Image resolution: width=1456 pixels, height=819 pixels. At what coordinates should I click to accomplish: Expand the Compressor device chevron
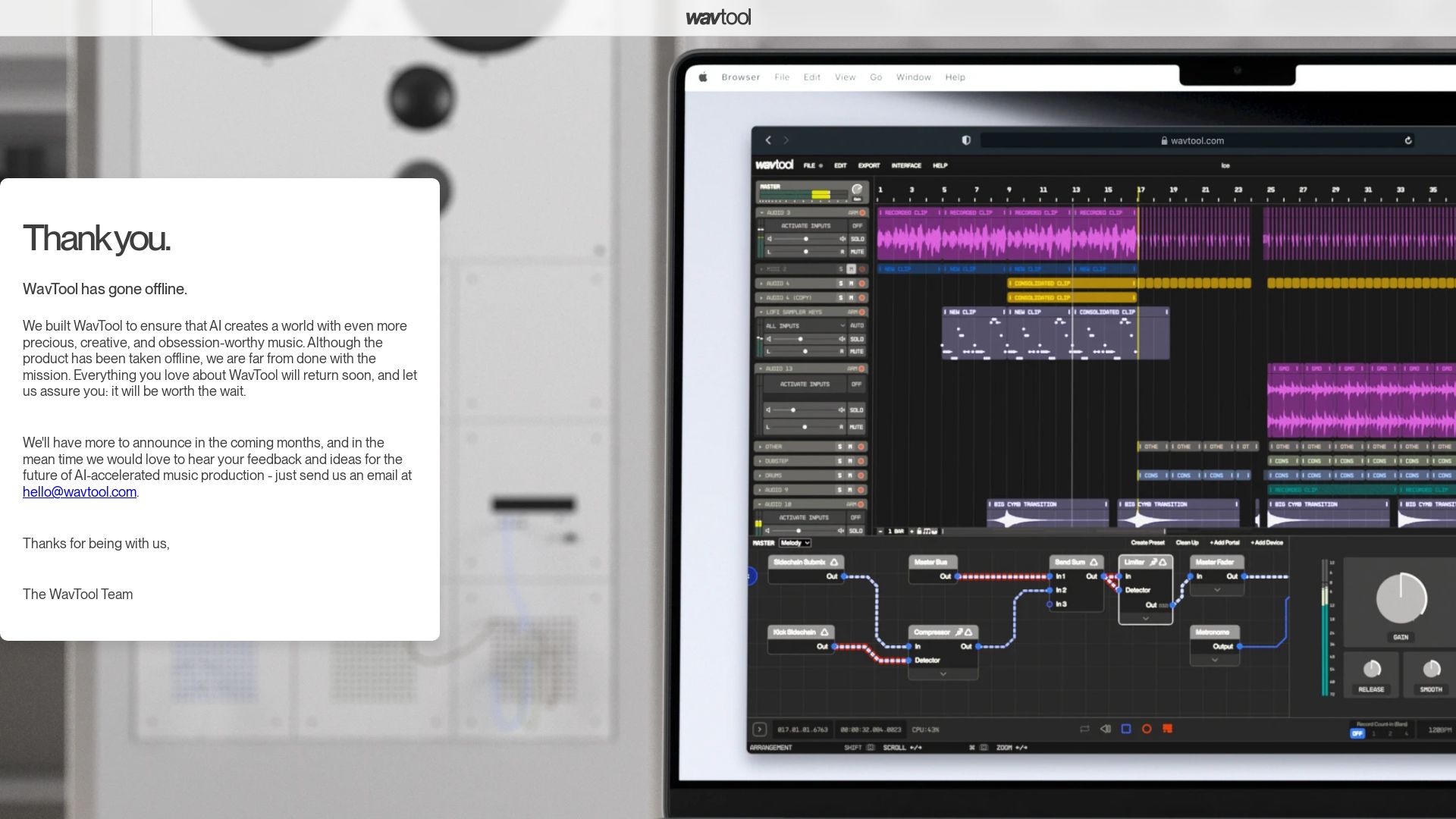click(943, 673)
